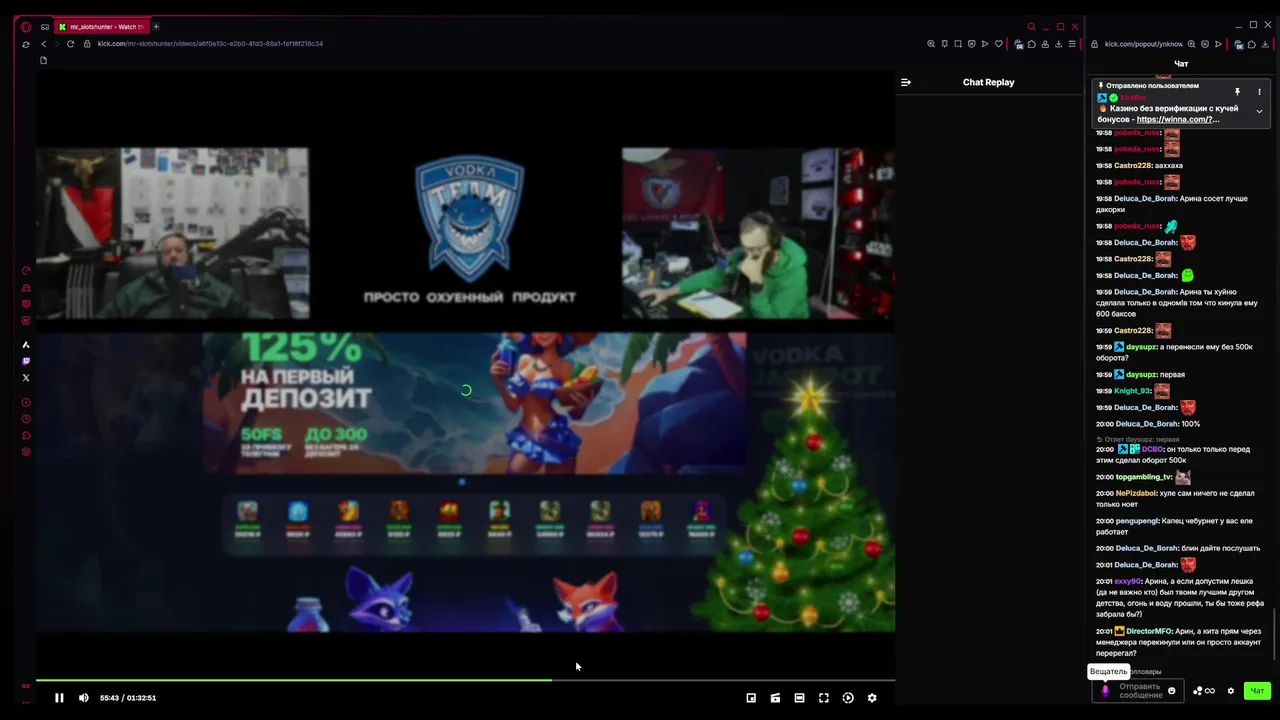
Task: Open channel points infinity icon
Action: pos(1210,691)
